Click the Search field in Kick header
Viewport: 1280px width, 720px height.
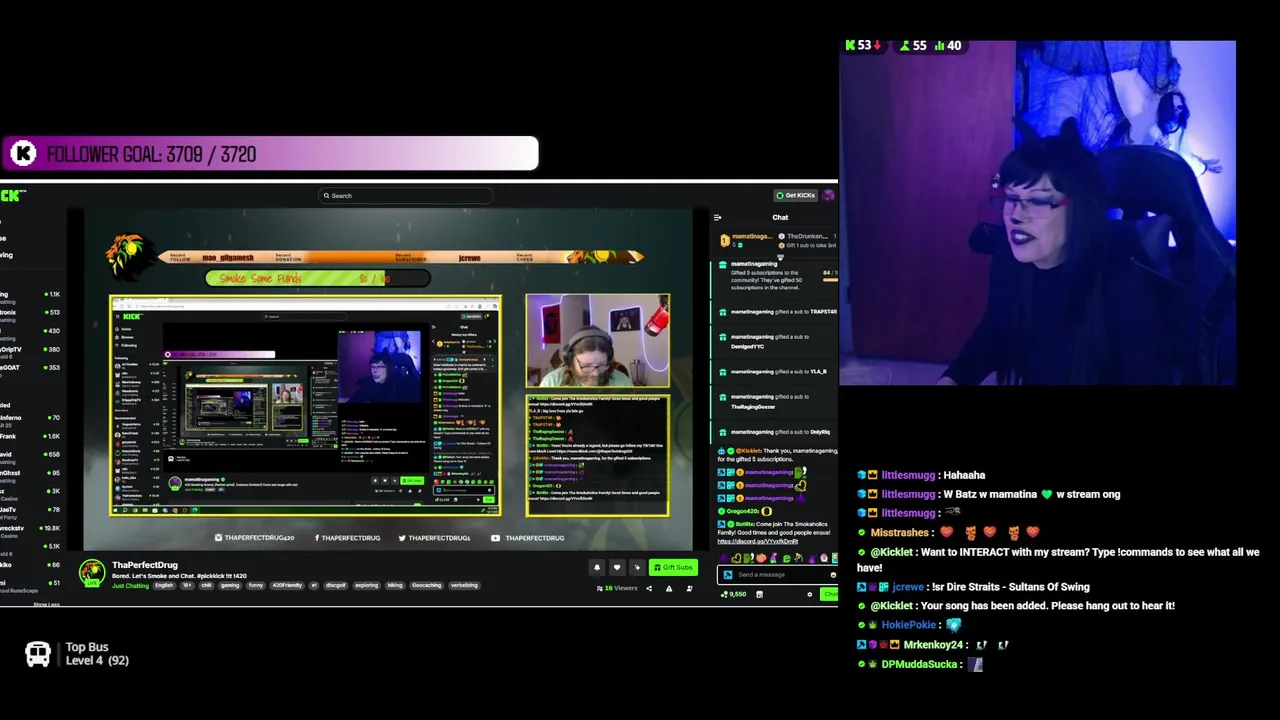(x=406, y=196)
